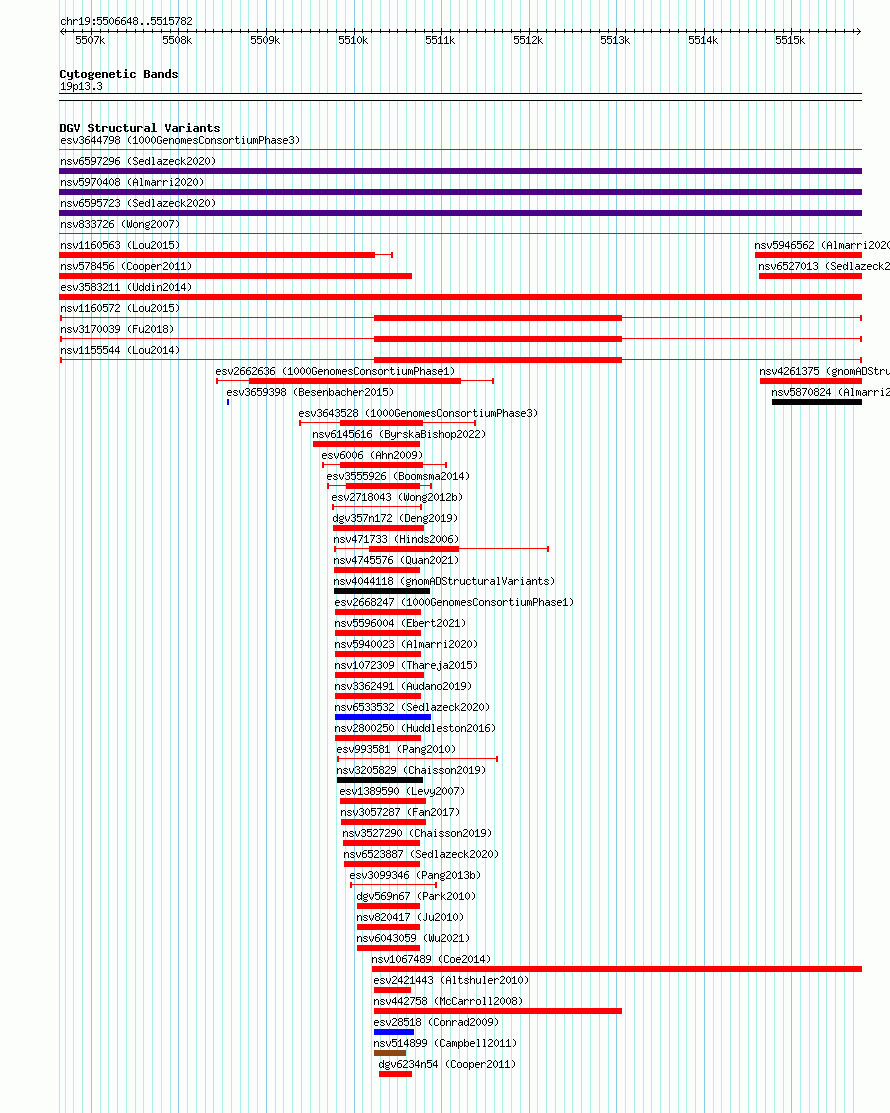Click the nsv1067489 (Coe2014) label
Screen dimensions: 890x1113
(x=431, y=960)
